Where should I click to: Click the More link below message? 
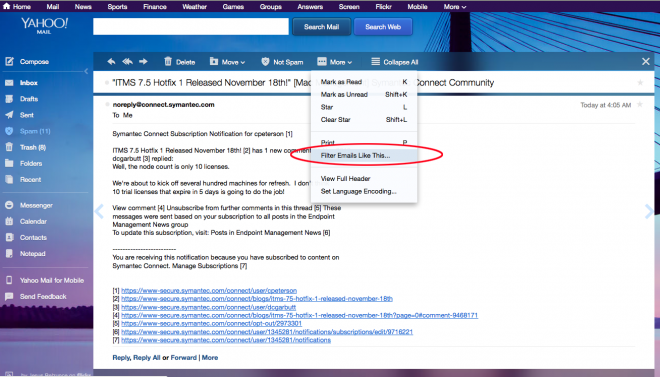pyautogui.click(x=210, y=358)
